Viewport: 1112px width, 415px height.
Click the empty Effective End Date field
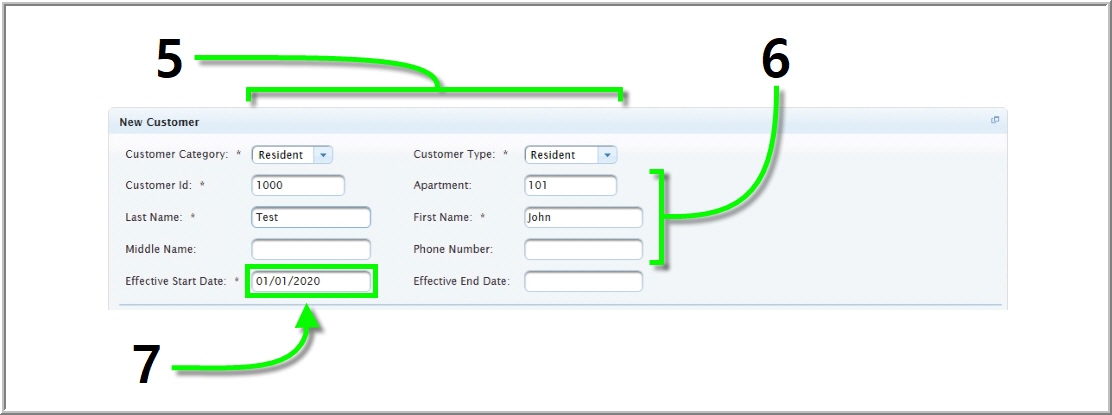(x=583, y=282)
